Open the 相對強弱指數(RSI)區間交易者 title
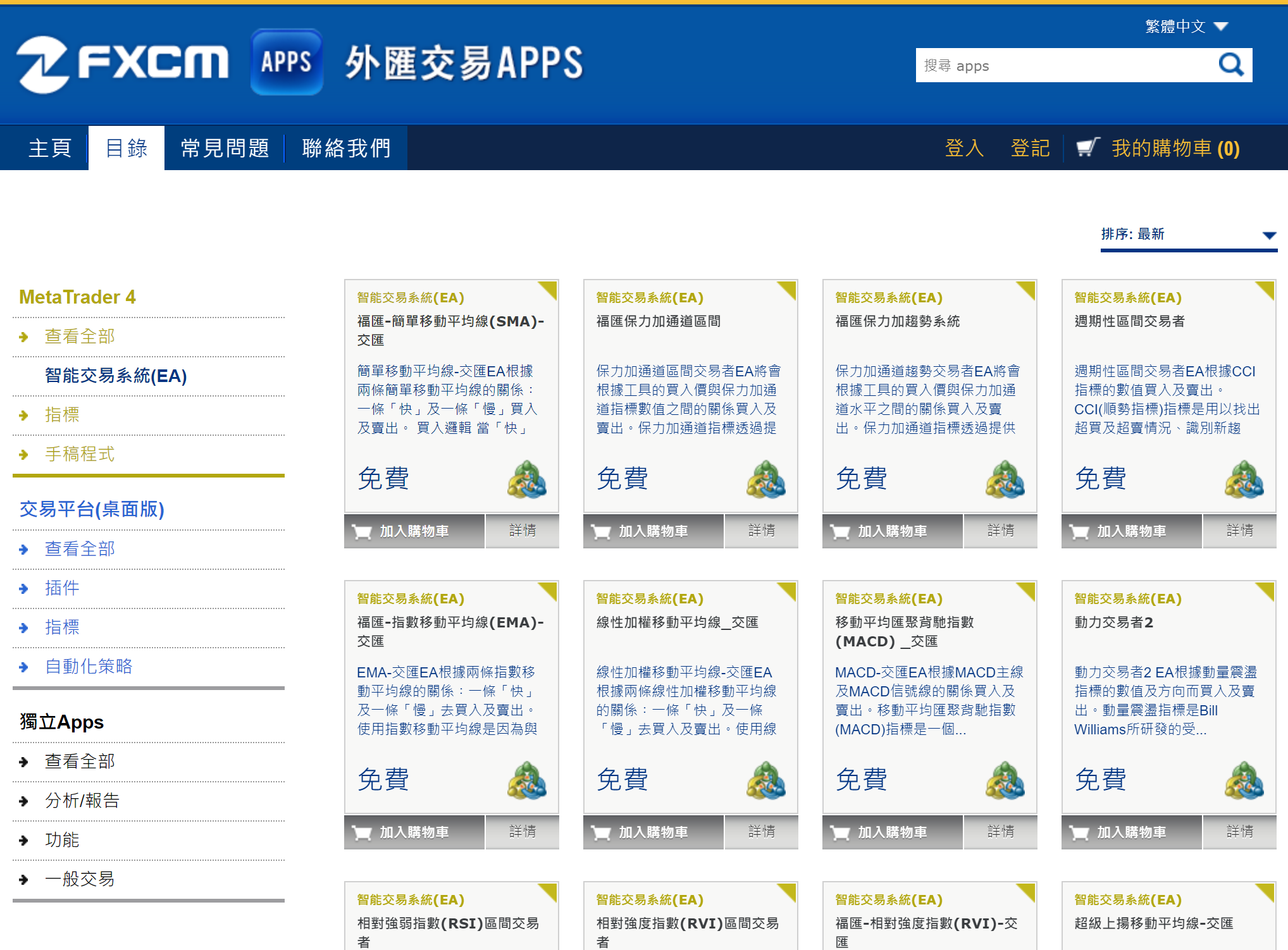1288x950 pixels. pyautogui.click(x=448, y=933)
